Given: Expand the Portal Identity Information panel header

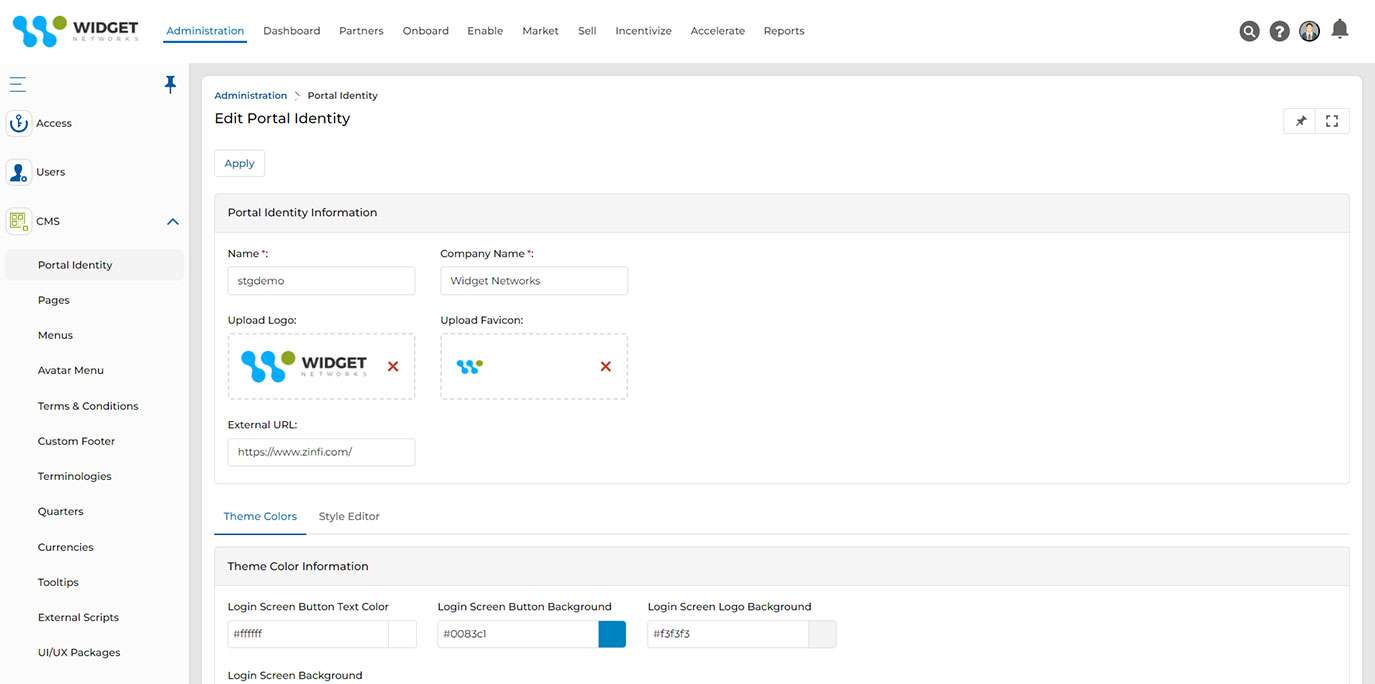Looking at the screenshot, I should coord(302,212).
